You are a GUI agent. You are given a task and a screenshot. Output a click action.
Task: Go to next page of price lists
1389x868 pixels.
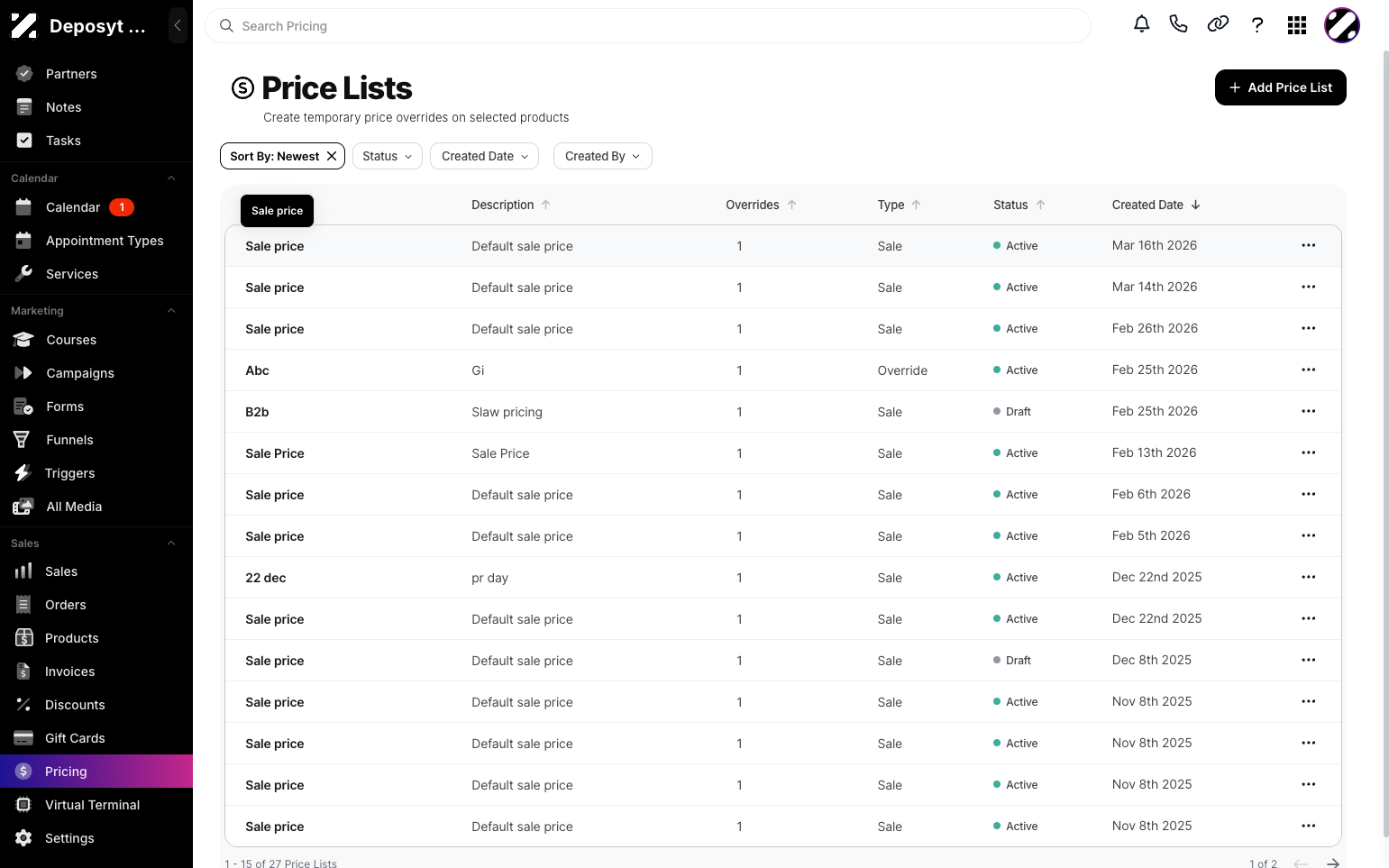click(x=1333, y=863)
